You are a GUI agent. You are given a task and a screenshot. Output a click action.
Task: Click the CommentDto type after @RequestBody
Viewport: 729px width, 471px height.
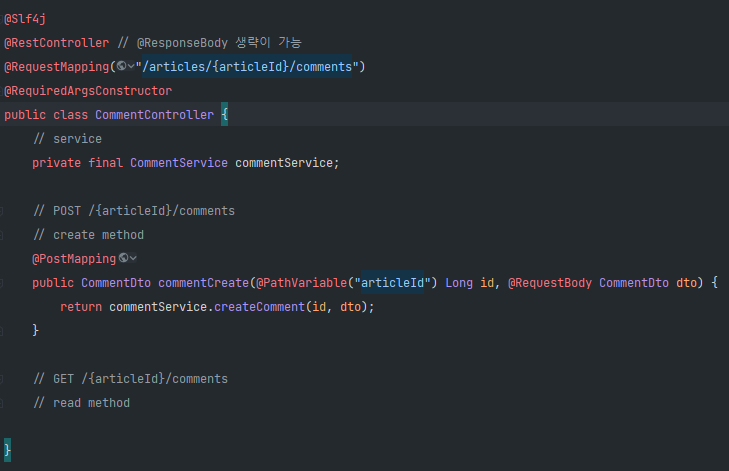click(634, 283)
